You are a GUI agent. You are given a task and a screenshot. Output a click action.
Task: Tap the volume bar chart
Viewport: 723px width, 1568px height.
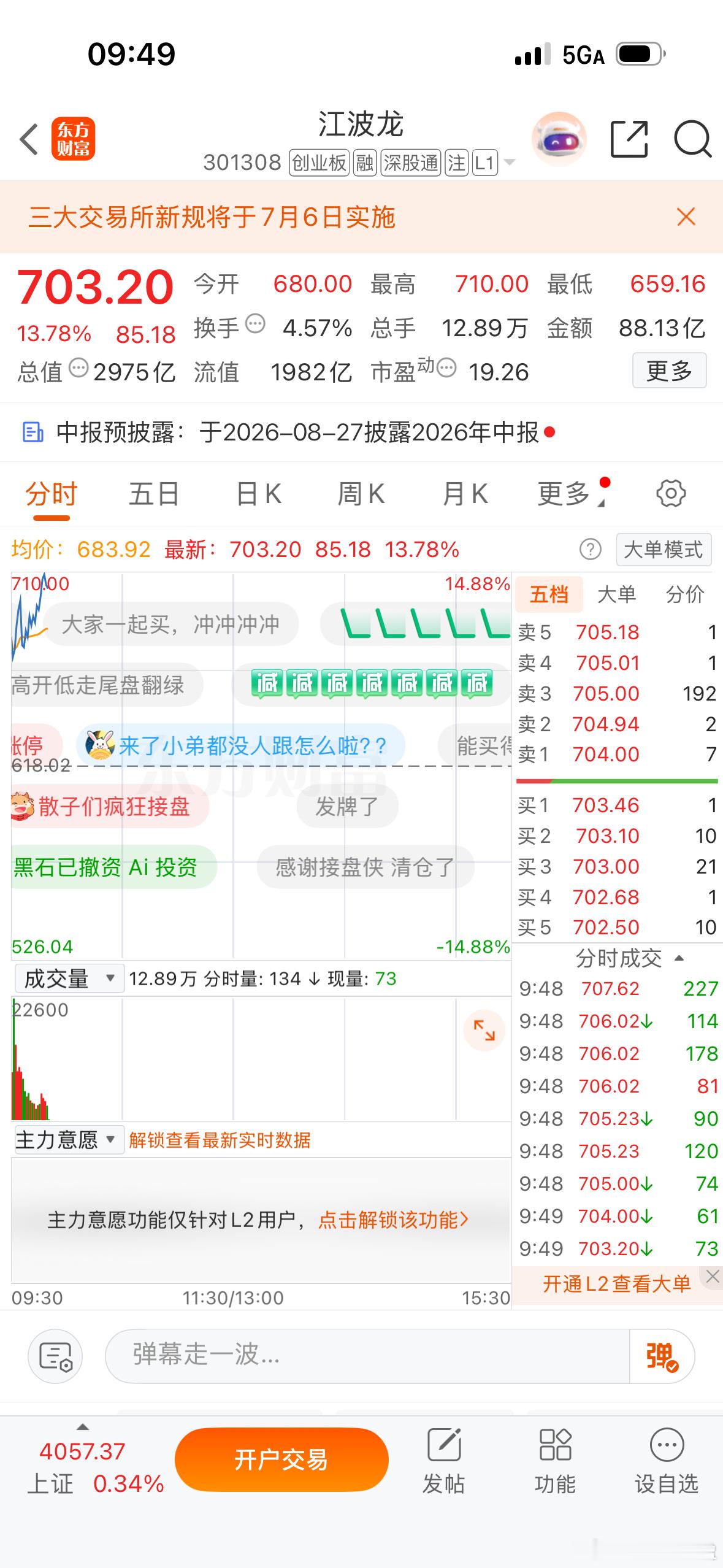pos(261,1059)
